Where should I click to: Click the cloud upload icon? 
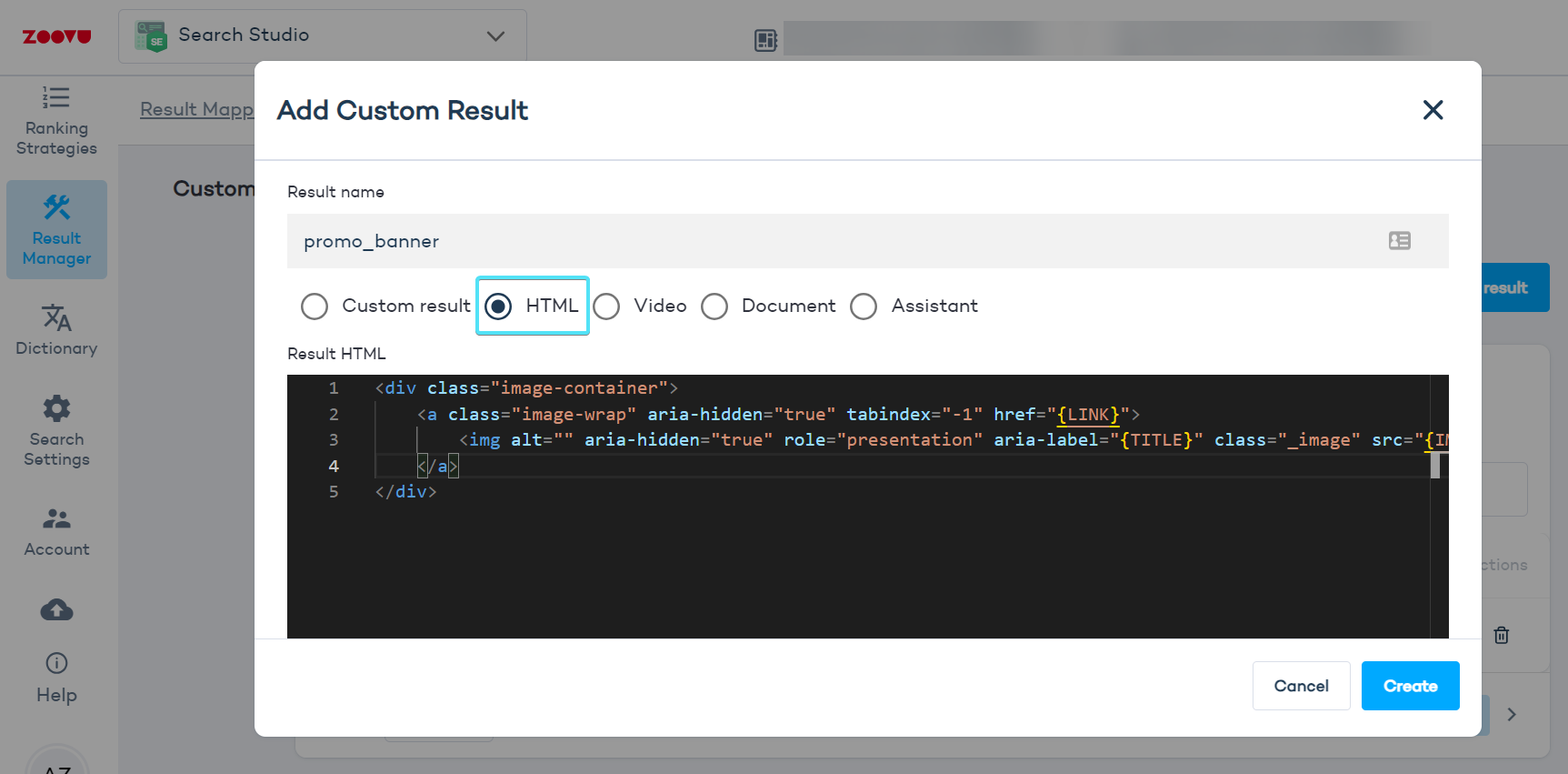point(56,609)
